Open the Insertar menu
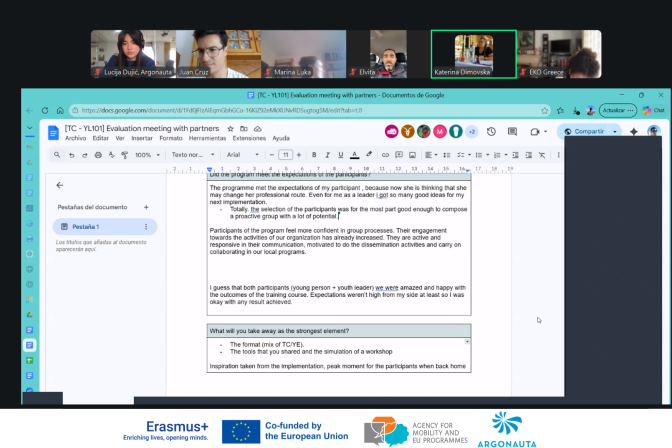The height and width of the screenshot is (448, 672). click(x=142, y=138)
